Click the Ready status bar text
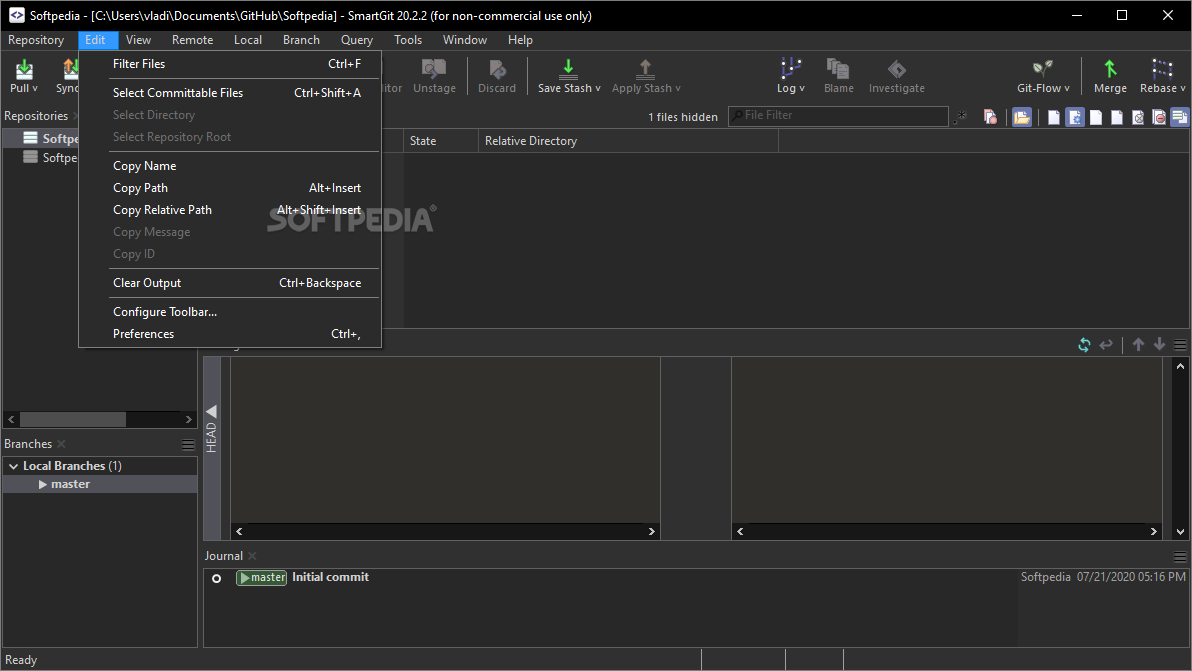This screenshot has width=1192, height=671. tap(21, 660)
